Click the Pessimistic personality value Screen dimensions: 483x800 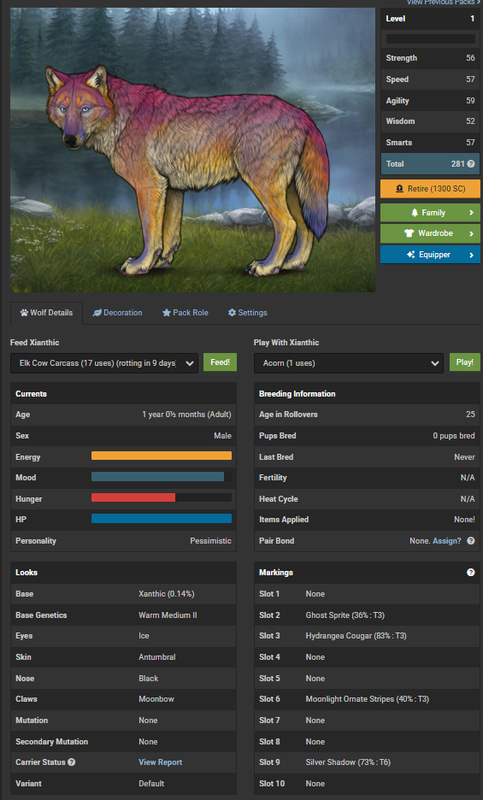point(211,541)
